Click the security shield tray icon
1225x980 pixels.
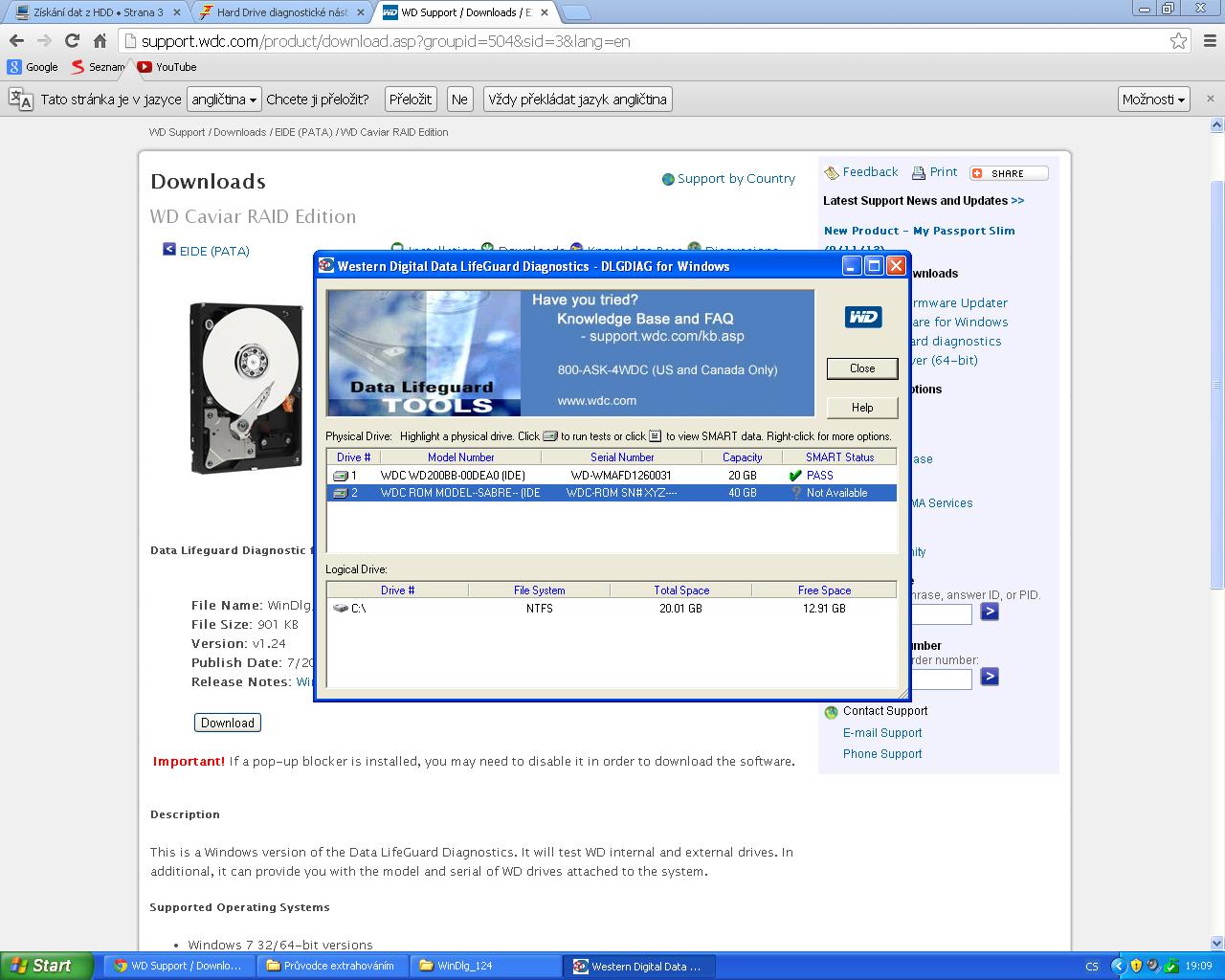(1136, 966)
